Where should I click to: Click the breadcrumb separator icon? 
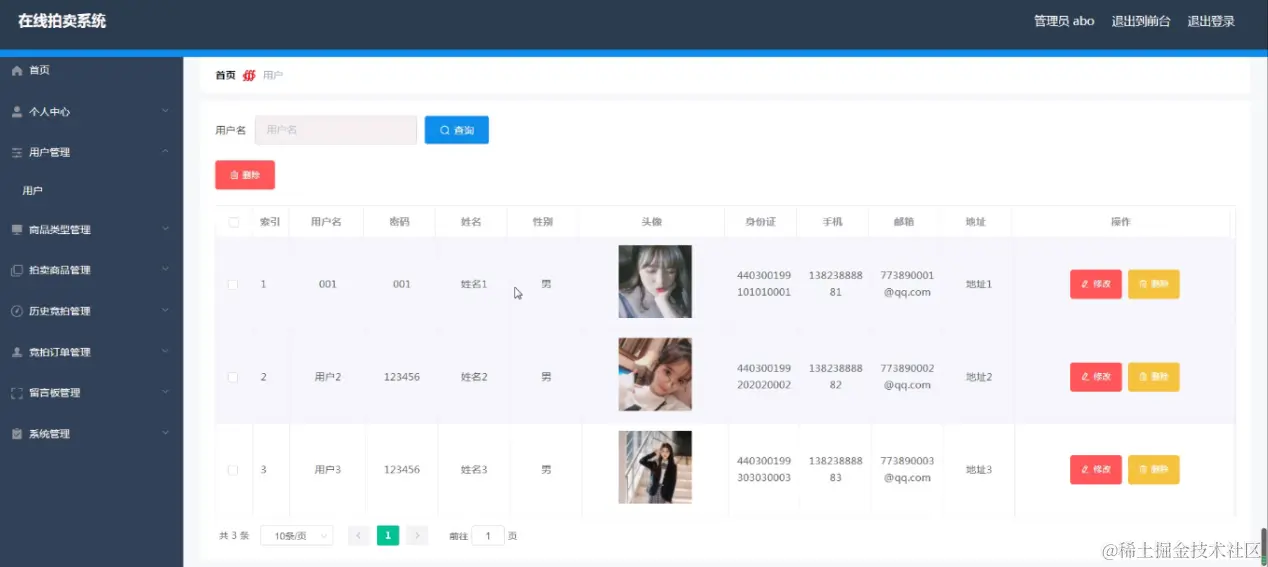[249, 75]
